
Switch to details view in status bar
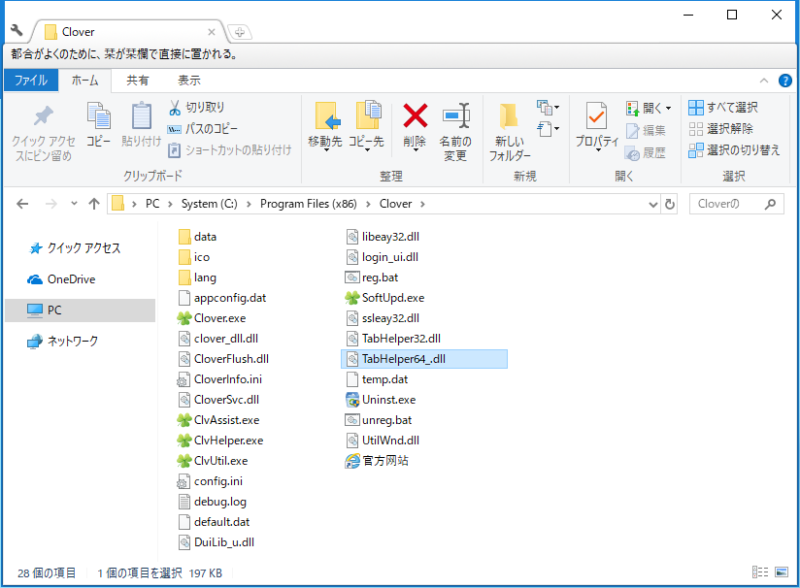coord(764,573)
